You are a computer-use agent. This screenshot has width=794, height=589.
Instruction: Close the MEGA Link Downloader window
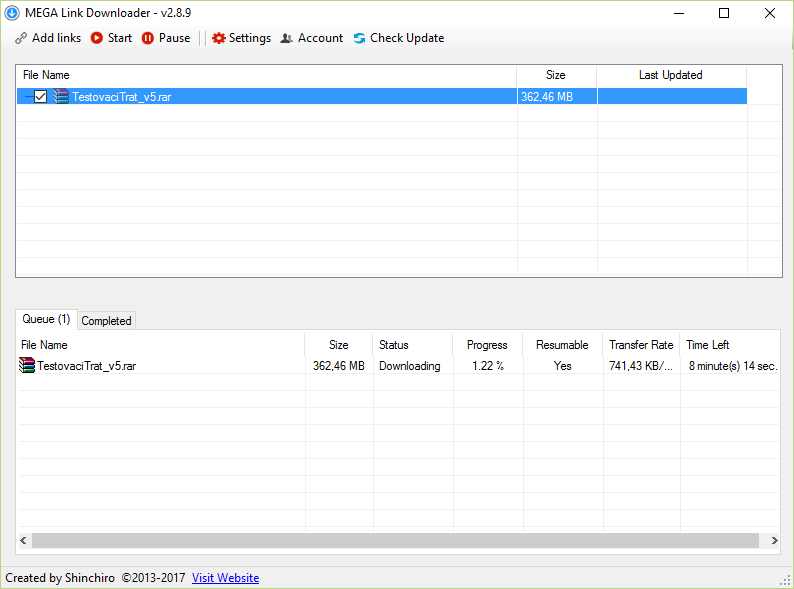click(x=770, y=13)
